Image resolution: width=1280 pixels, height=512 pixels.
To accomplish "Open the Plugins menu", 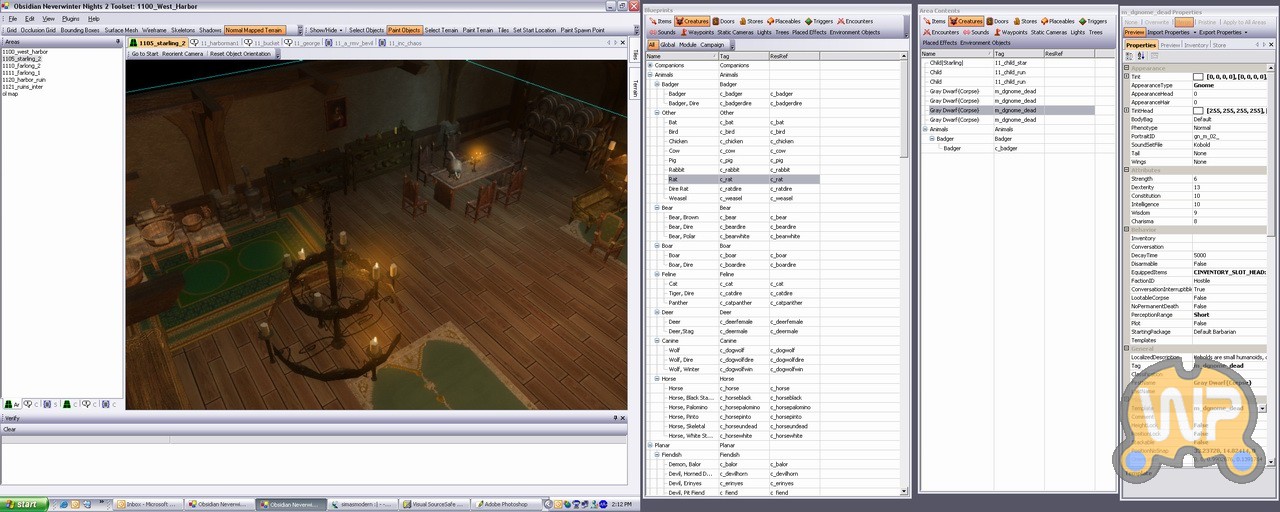I will [x=70, y=19].
